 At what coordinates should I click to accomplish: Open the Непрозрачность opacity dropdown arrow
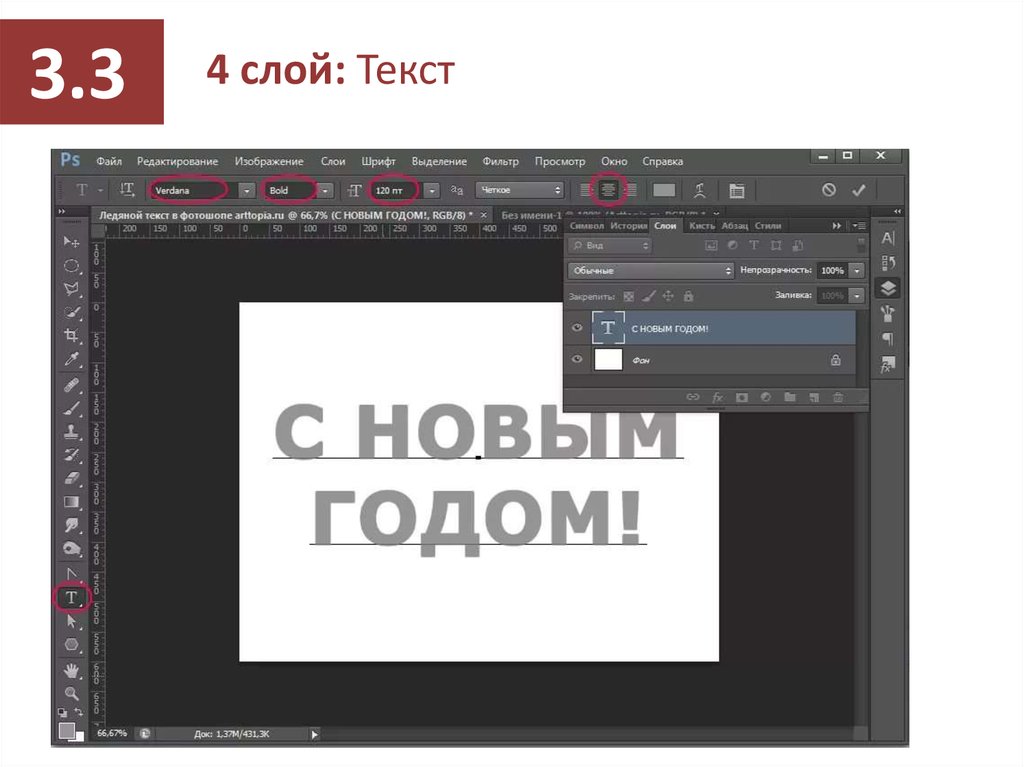point(857,271)
